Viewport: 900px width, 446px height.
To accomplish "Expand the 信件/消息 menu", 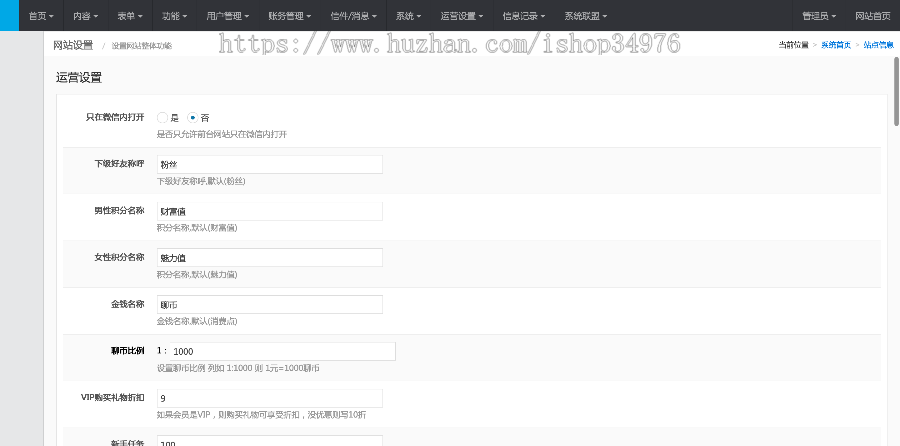I will pyautogui.click(x=354, y=16).
